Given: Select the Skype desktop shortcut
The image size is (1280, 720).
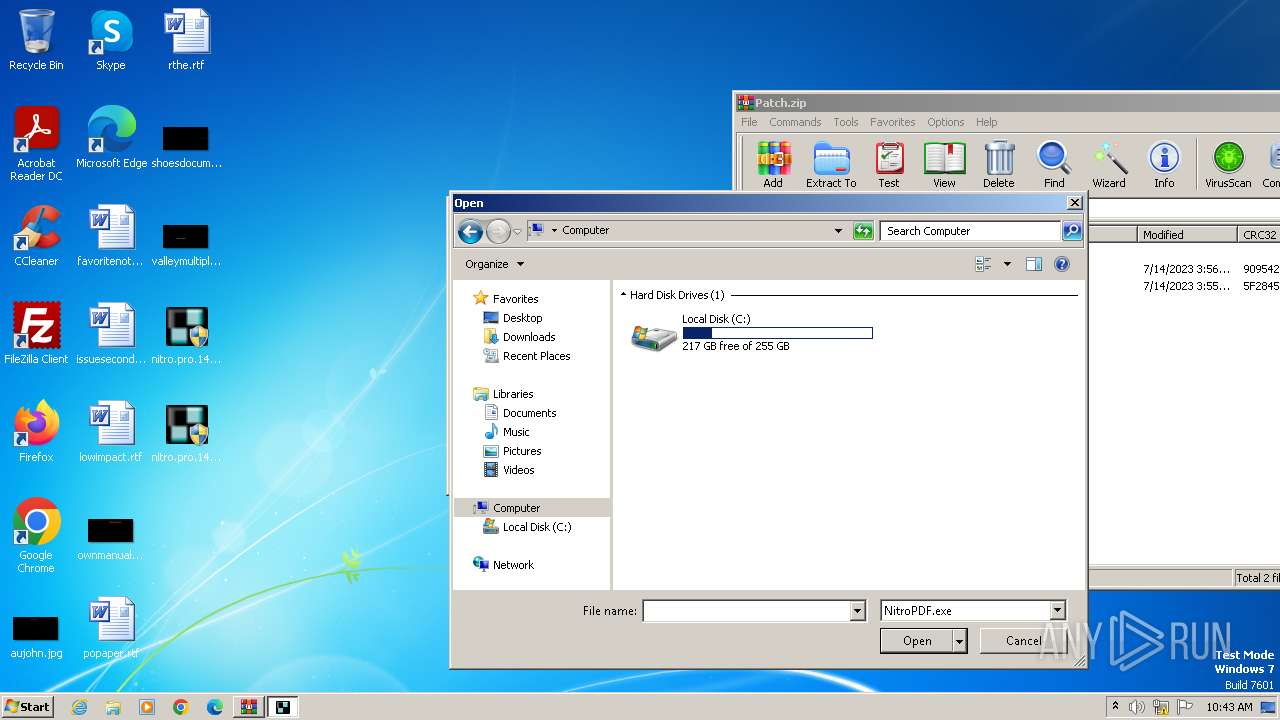Looking at the screenshot, I should click(x=110, y=40).
